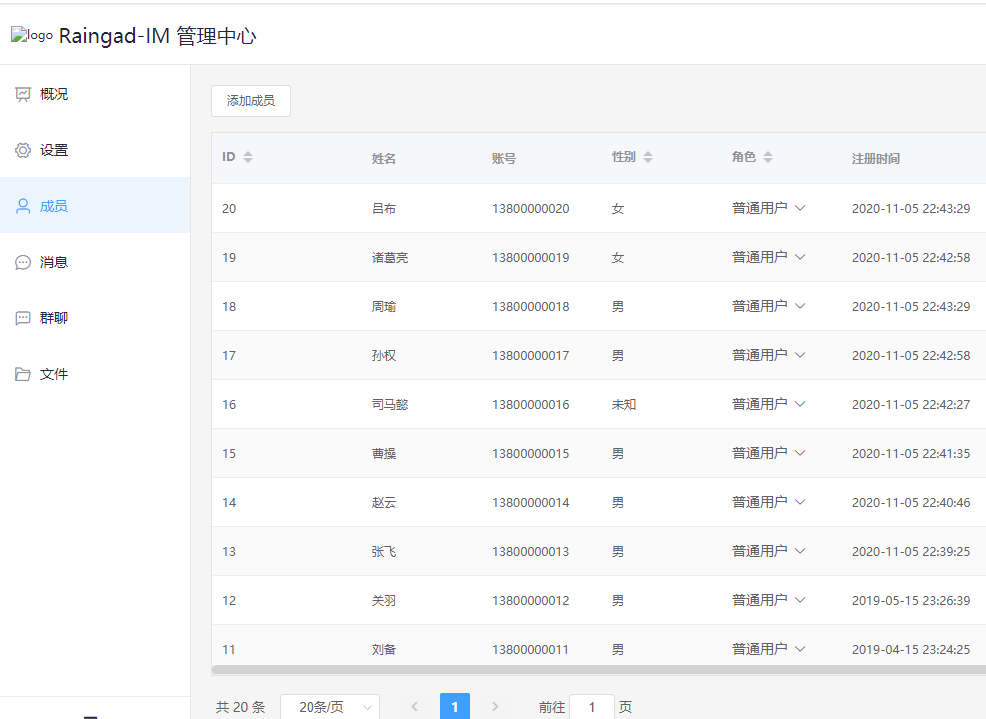Open role dropdown for 吕布
The image size is (986, 719).
(768, 208)
